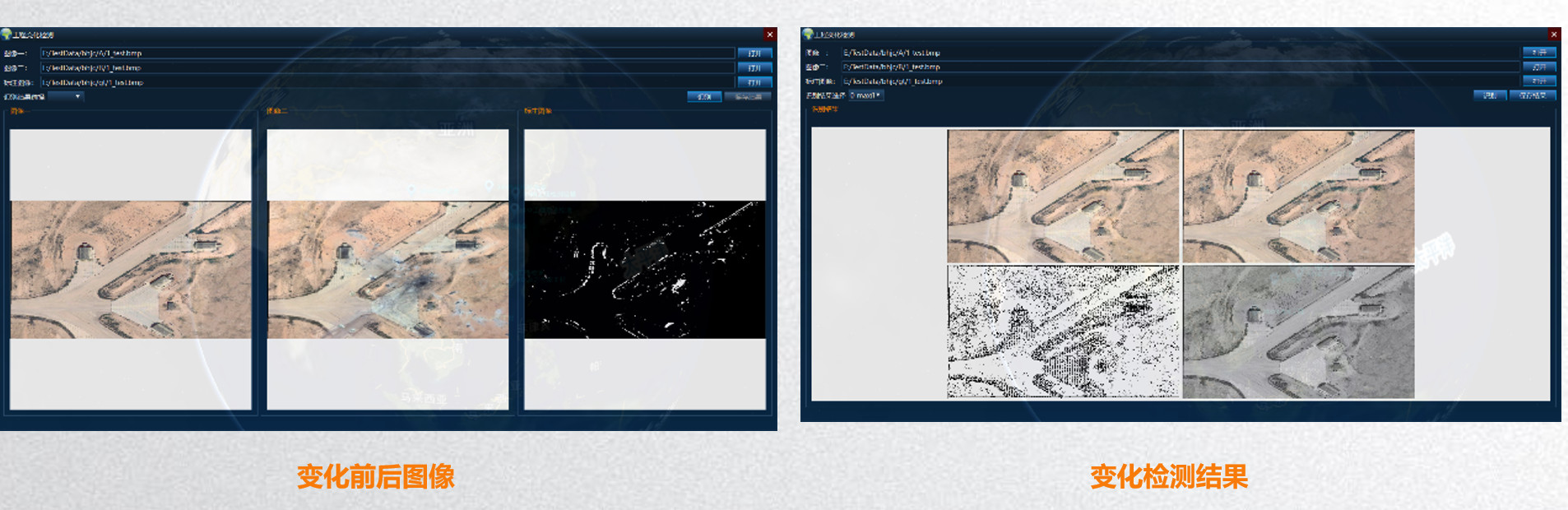
Task: Open file for Image One in left window
Action: coord(754,53)
